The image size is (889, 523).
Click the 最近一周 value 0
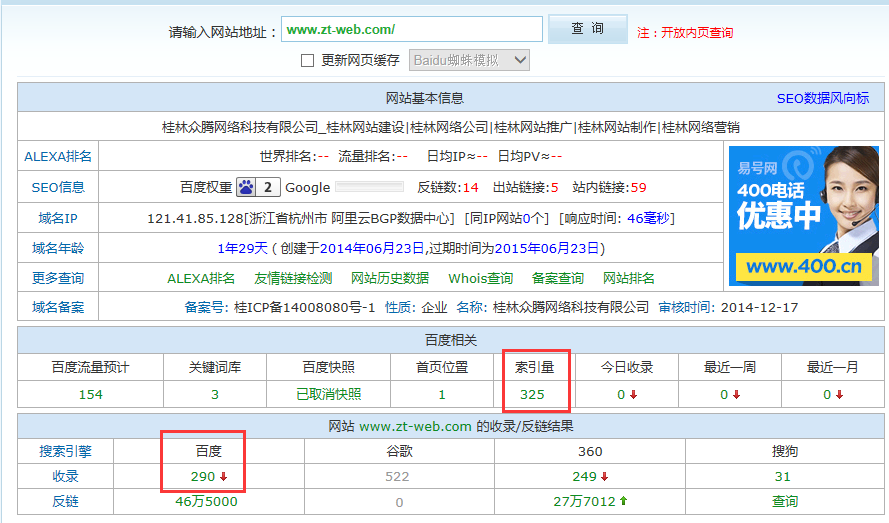[x=724, y=394]
